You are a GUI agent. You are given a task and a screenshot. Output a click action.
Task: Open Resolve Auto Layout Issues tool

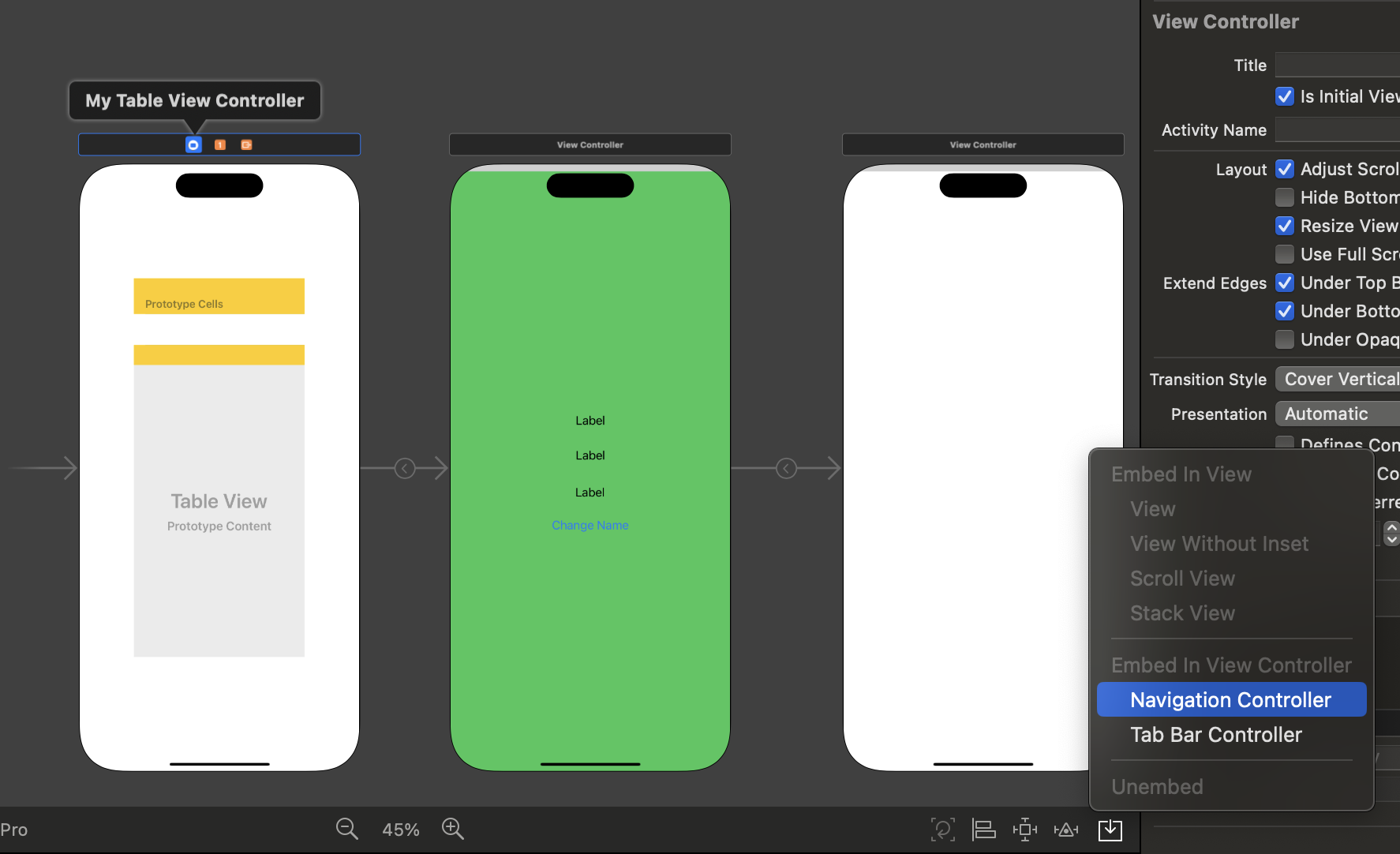pyautogui.click(x=1066, y=830)
